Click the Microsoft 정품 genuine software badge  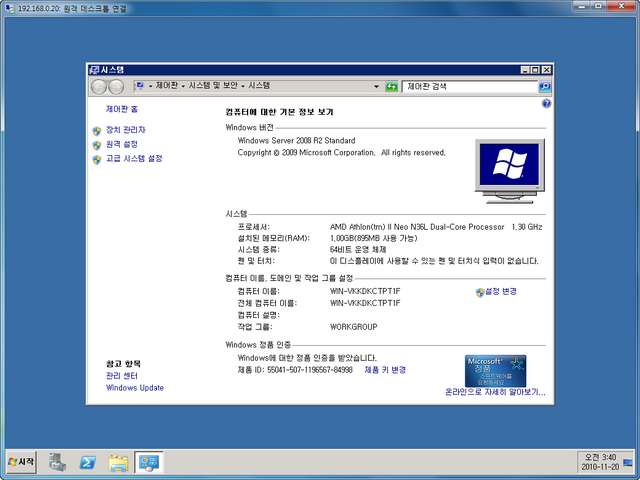click(495, 371)
